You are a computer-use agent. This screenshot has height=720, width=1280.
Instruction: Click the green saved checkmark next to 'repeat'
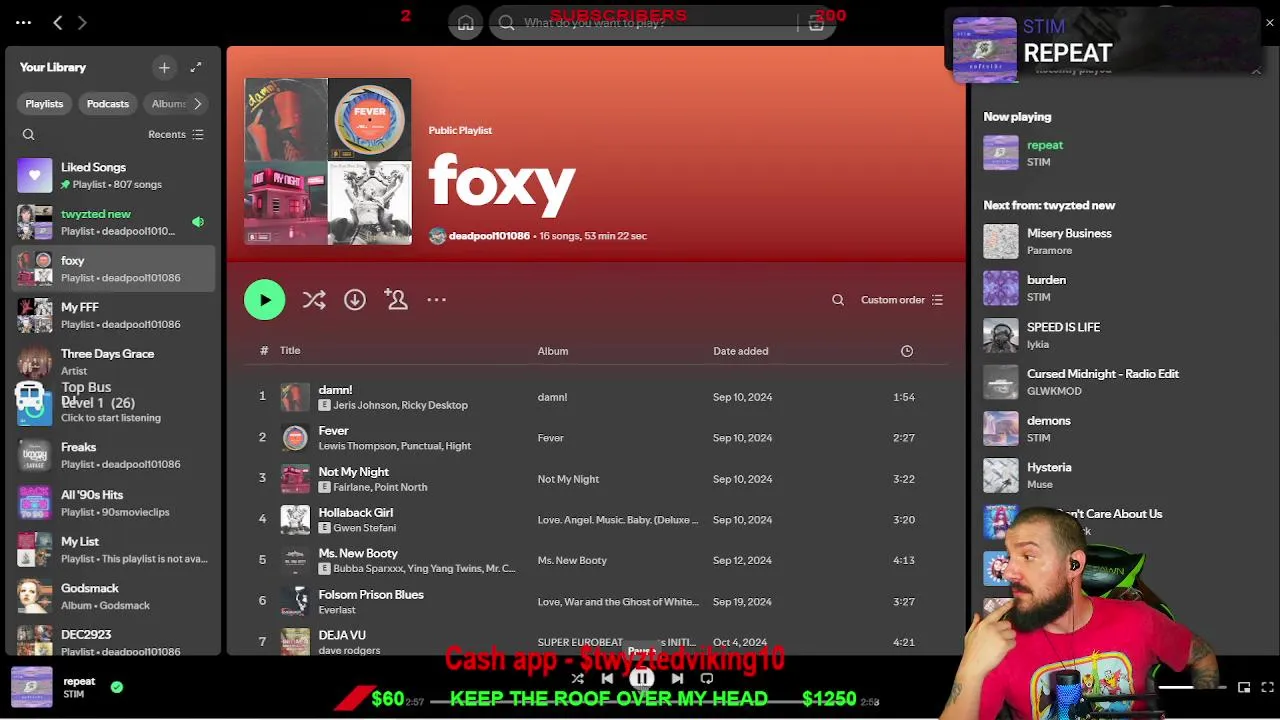[117, 687]
